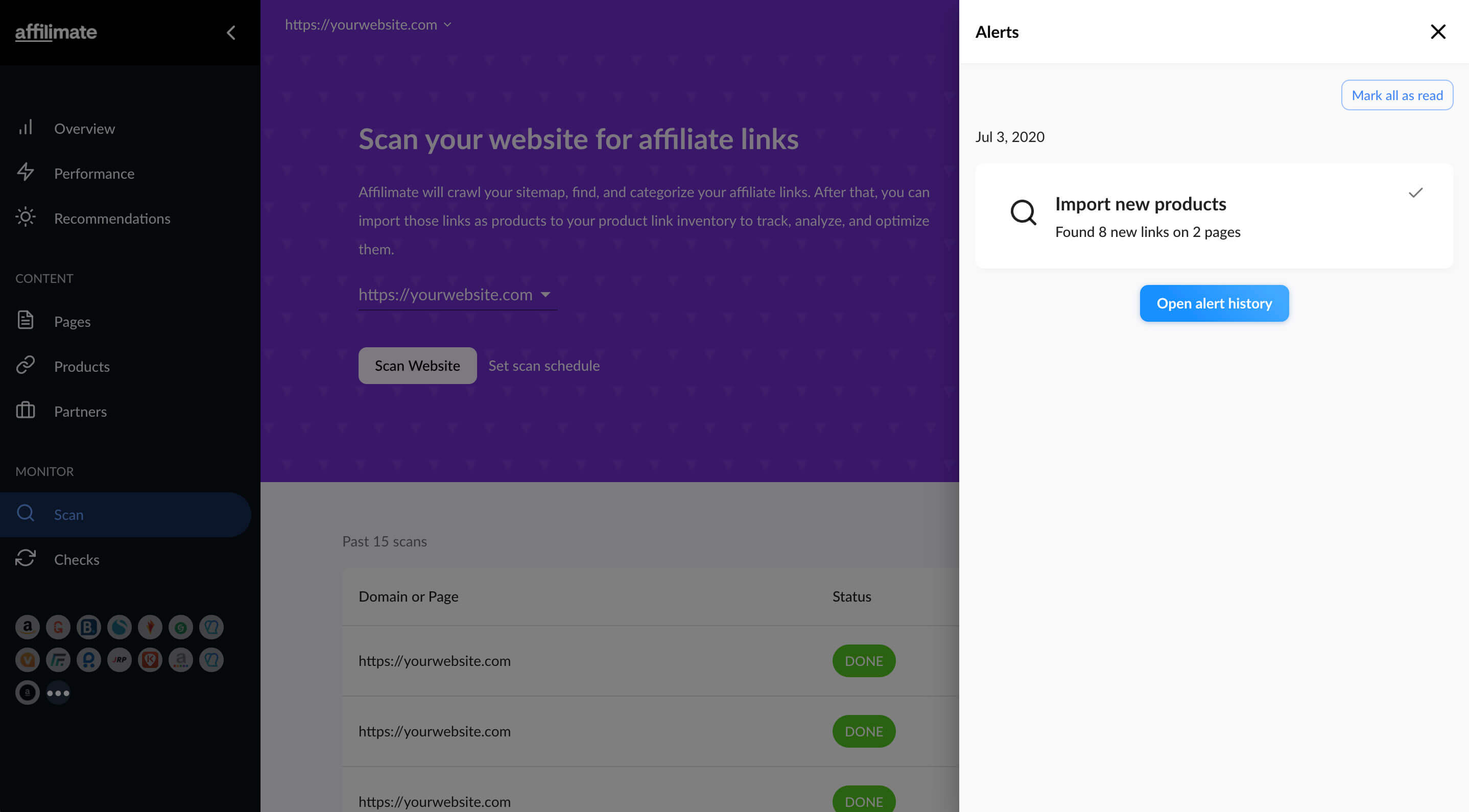Mark all alerts as read
The height and width of the screenshot is (812, 1469).
[1397, 95]
